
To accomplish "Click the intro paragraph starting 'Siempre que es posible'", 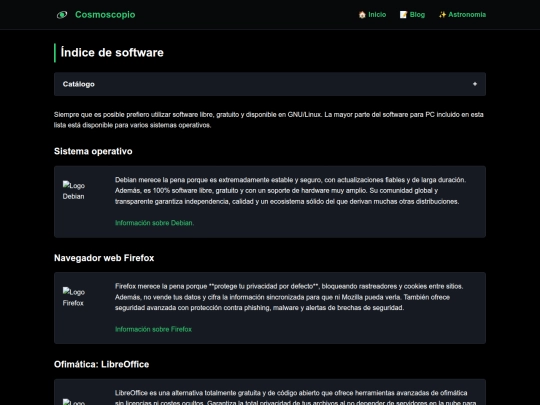I will (x=269, y=120).
